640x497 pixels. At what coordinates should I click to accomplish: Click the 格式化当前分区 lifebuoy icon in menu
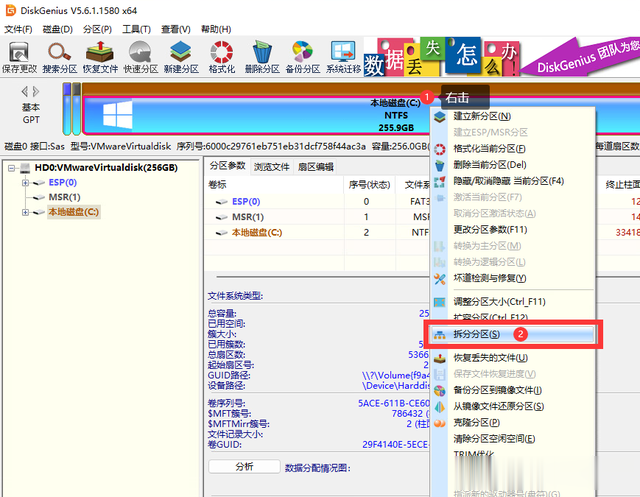(440, 149)
